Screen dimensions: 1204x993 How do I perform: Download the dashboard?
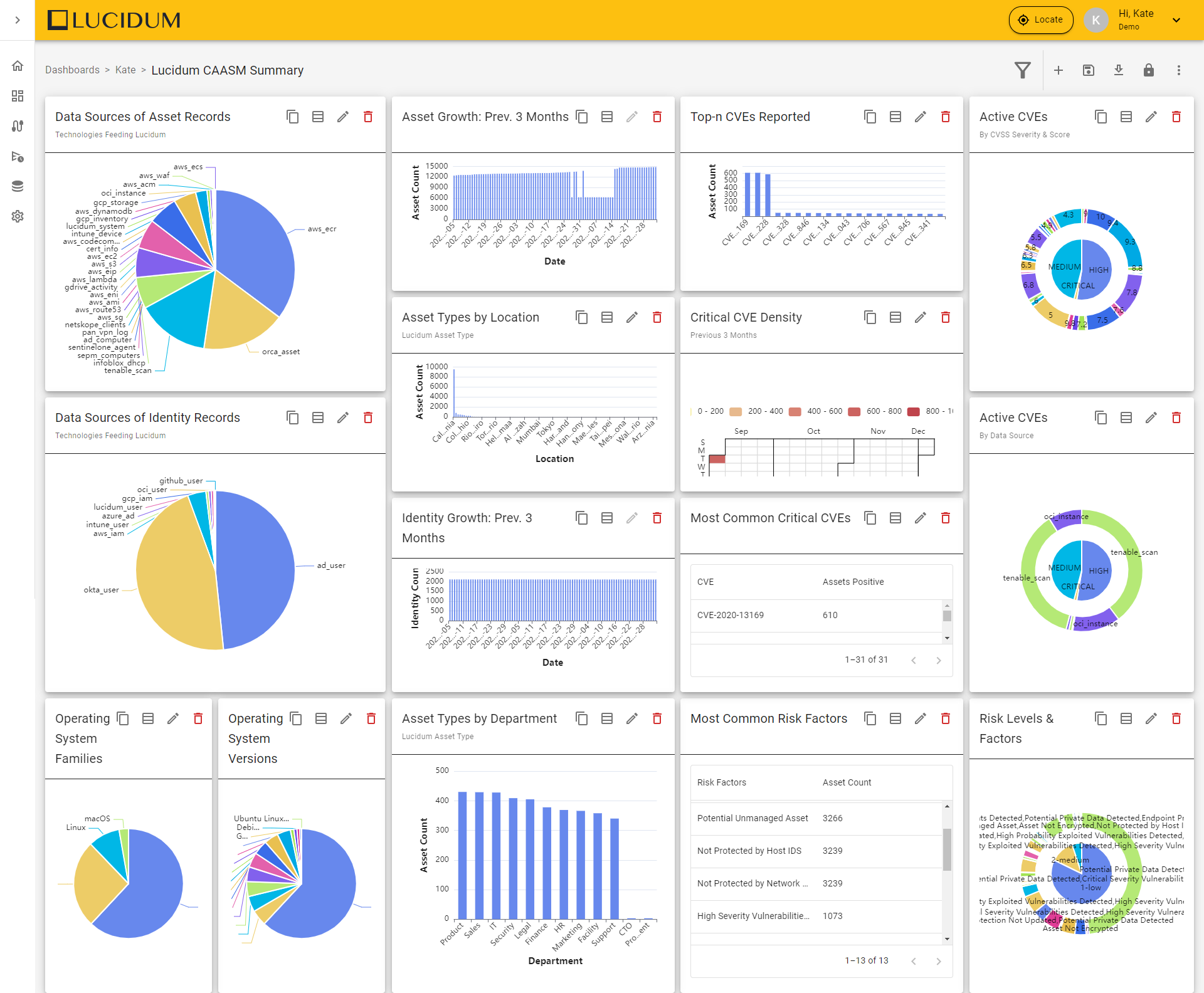(x=1119, y=70)
